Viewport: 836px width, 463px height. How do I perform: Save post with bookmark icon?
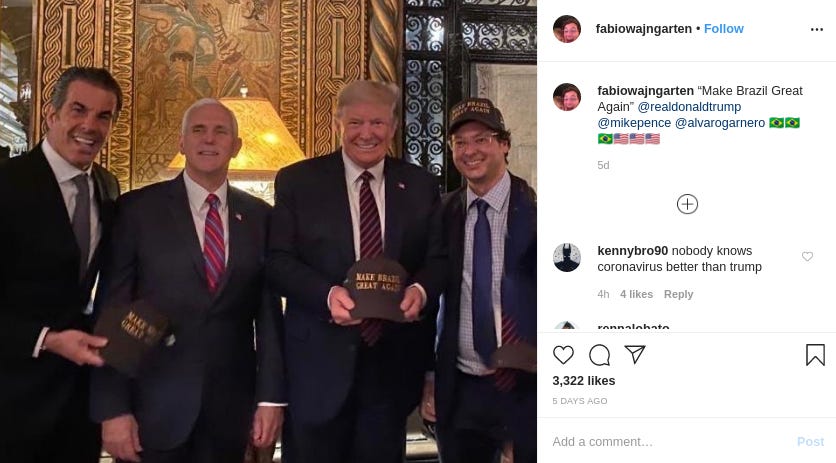[815, 355]
